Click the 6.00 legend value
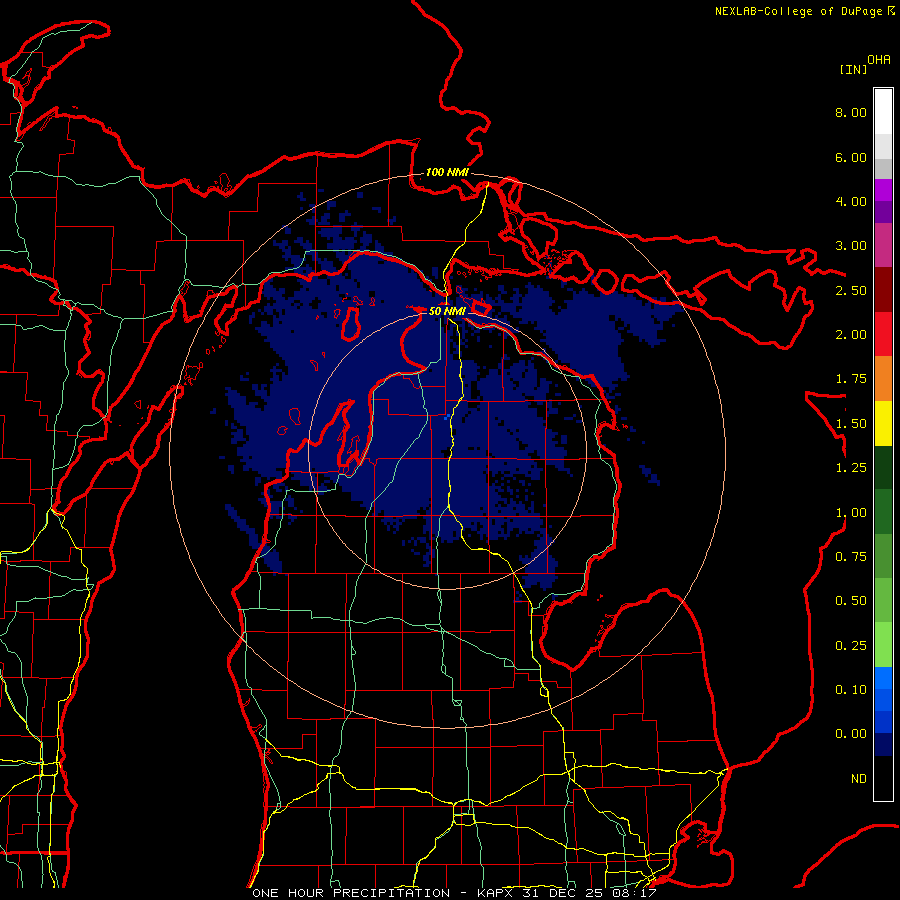Image resolution: width=900 pixels, height=900 pixels. (851, 157)
